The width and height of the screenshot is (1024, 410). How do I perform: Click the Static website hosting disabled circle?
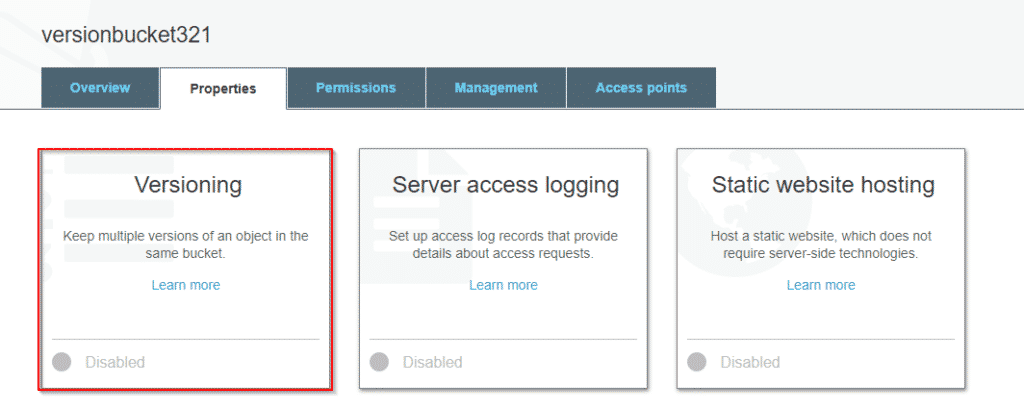click(697, 362)
